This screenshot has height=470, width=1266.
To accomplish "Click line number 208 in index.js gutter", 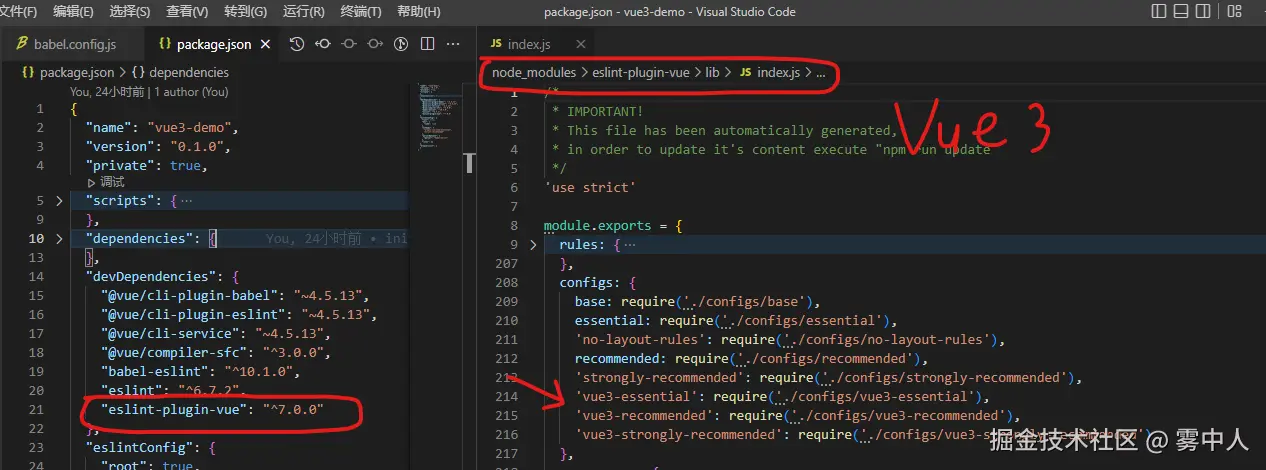I will click(506, 283).
